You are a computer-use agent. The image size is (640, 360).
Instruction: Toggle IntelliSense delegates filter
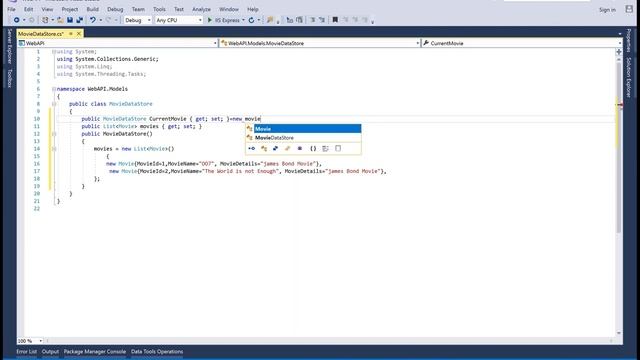300,149
